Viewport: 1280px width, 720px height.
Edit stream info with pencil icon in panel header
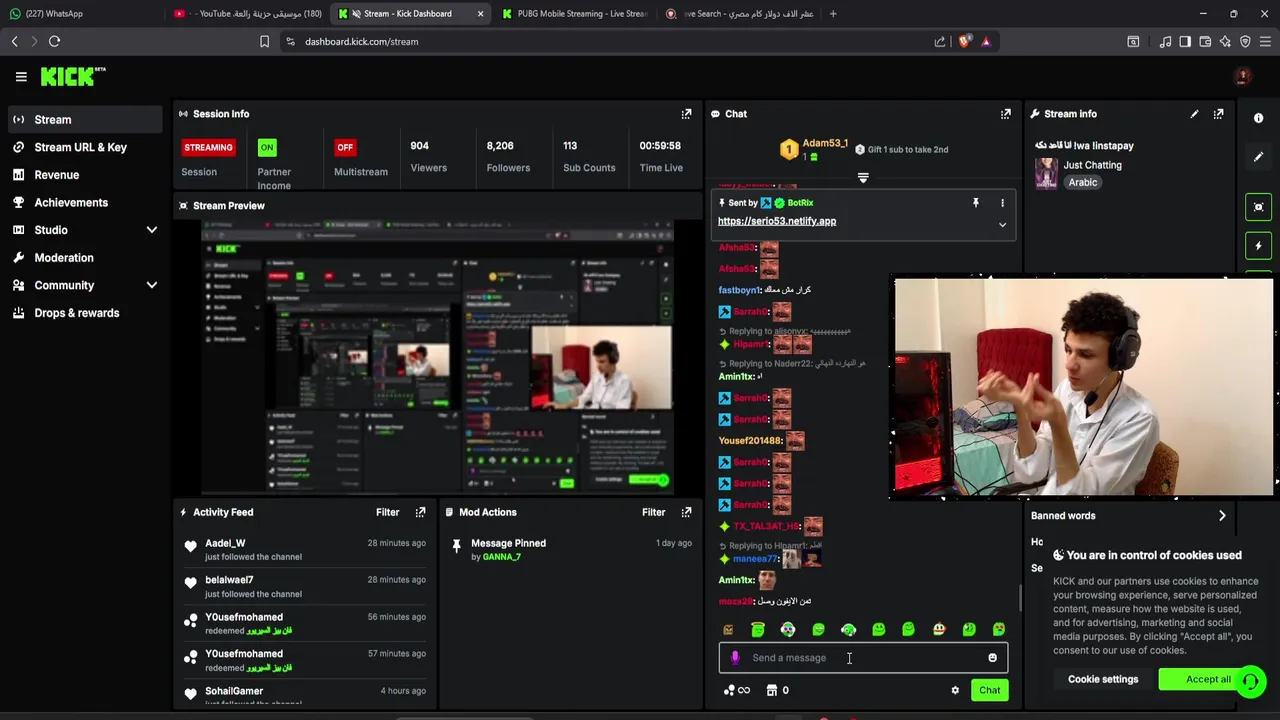1194,114
